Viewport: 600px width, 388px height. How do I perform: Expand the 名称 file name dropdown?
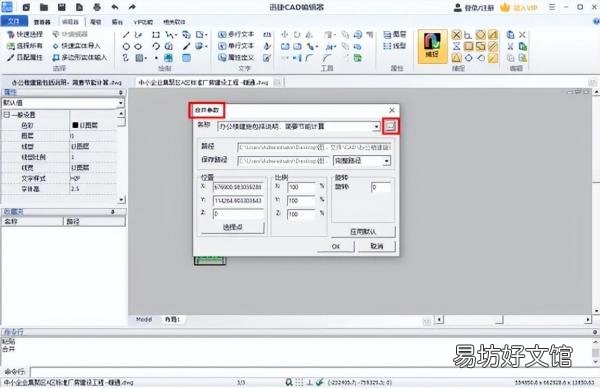point(376,127)
